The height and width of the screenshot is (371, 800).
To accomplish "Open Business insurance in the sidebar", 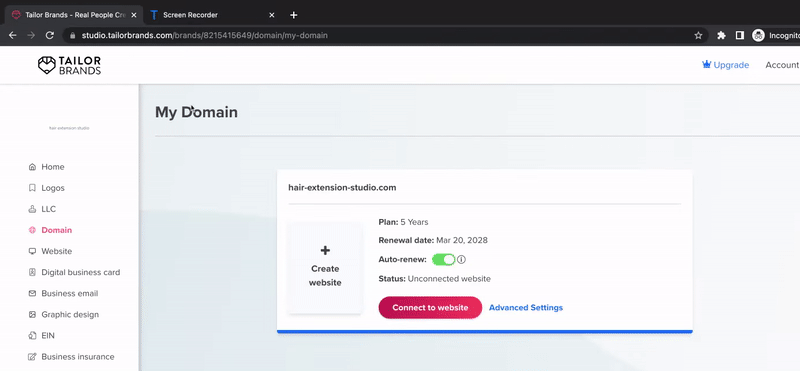I will 78,357.
